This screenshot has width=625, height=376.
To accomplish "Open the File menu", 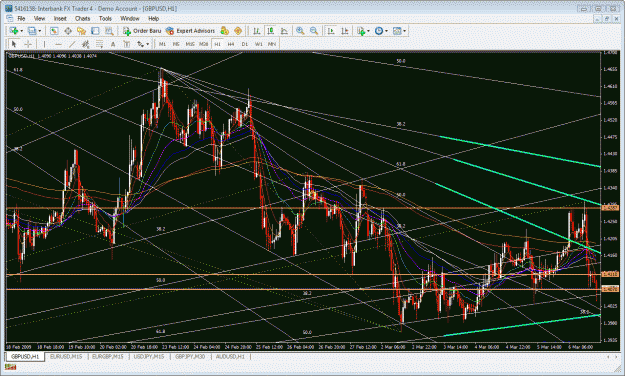I will click(21, 18).
